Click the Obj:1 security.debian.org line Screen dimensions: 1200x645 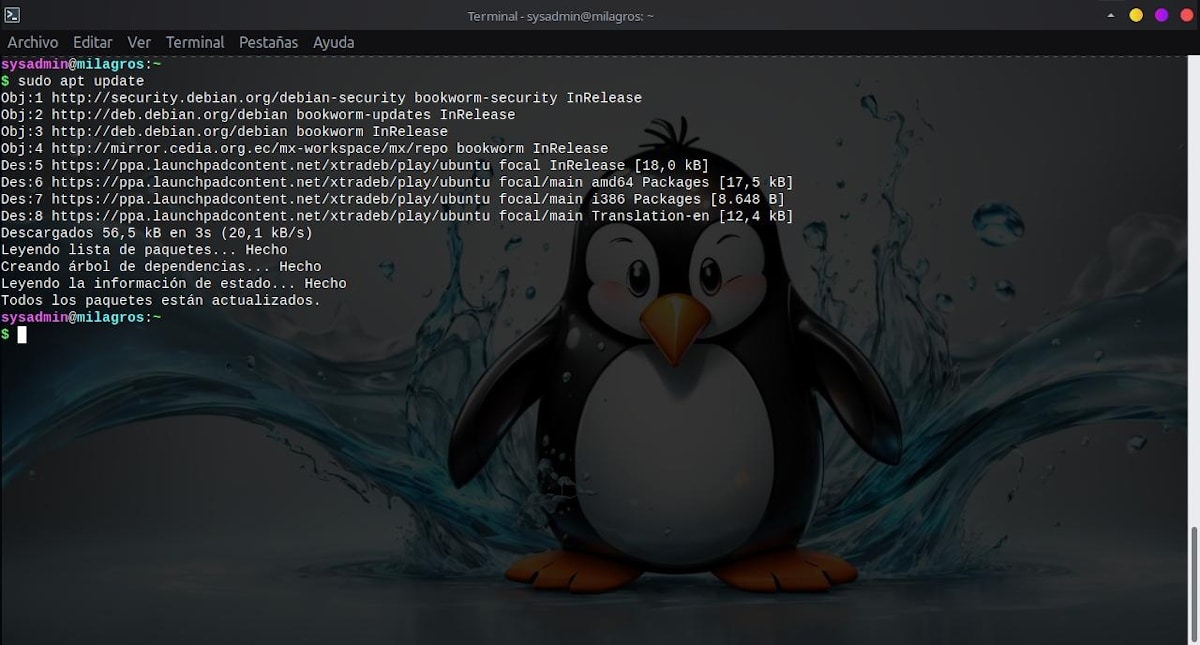[321, 98]
